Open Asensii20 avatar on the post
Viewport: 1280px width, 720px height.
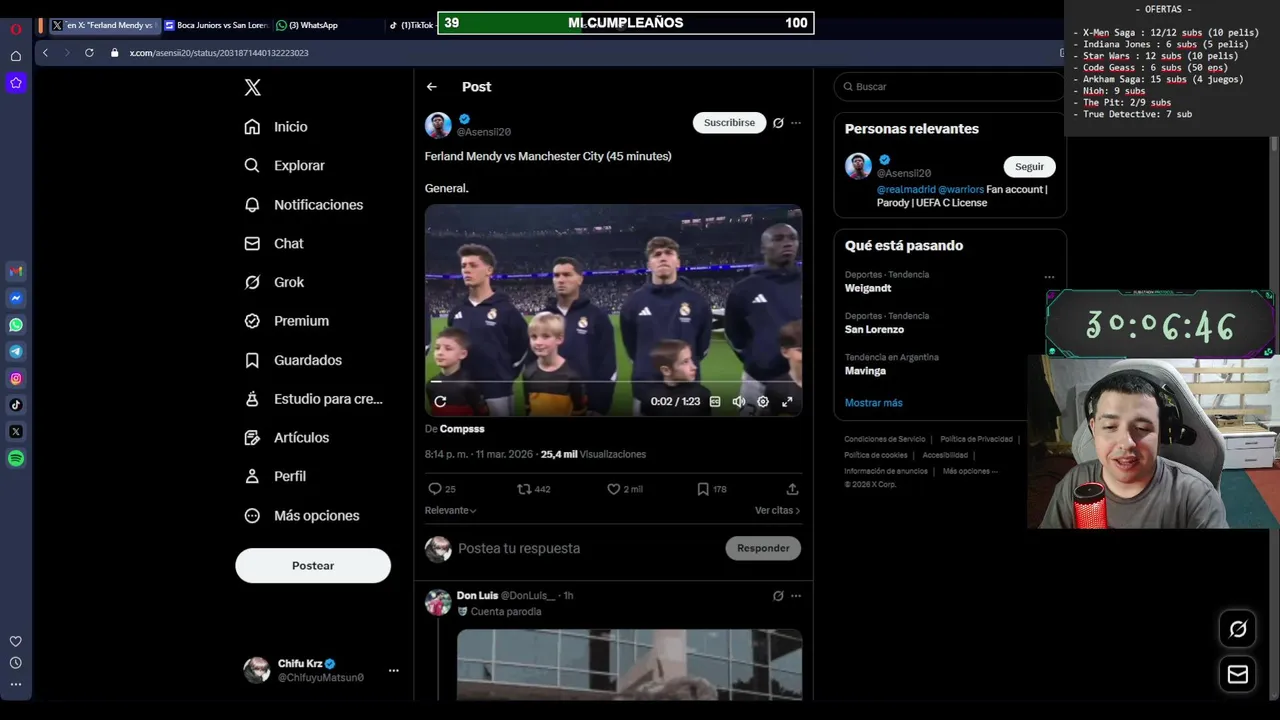point(438,125)
